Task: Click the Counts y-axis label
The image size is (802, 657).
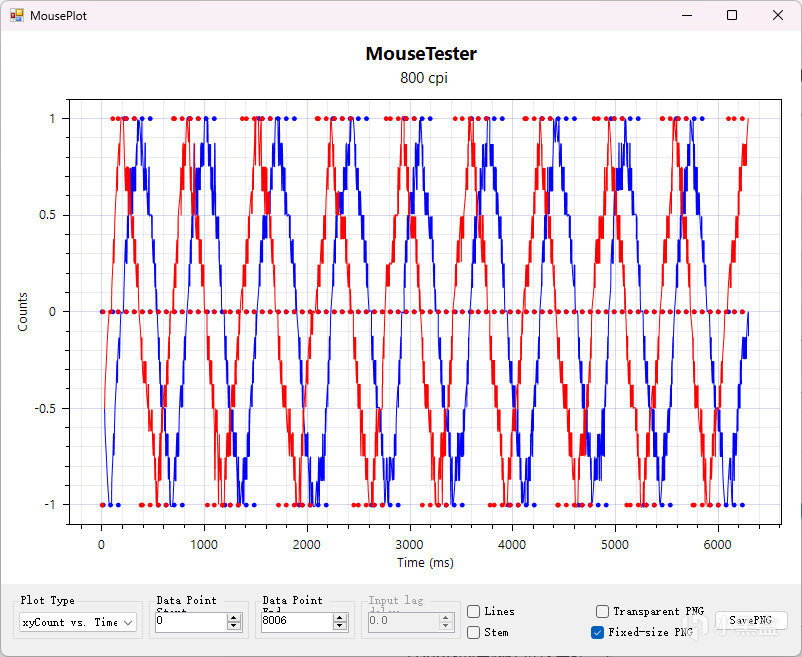Action: pos(23,312)
